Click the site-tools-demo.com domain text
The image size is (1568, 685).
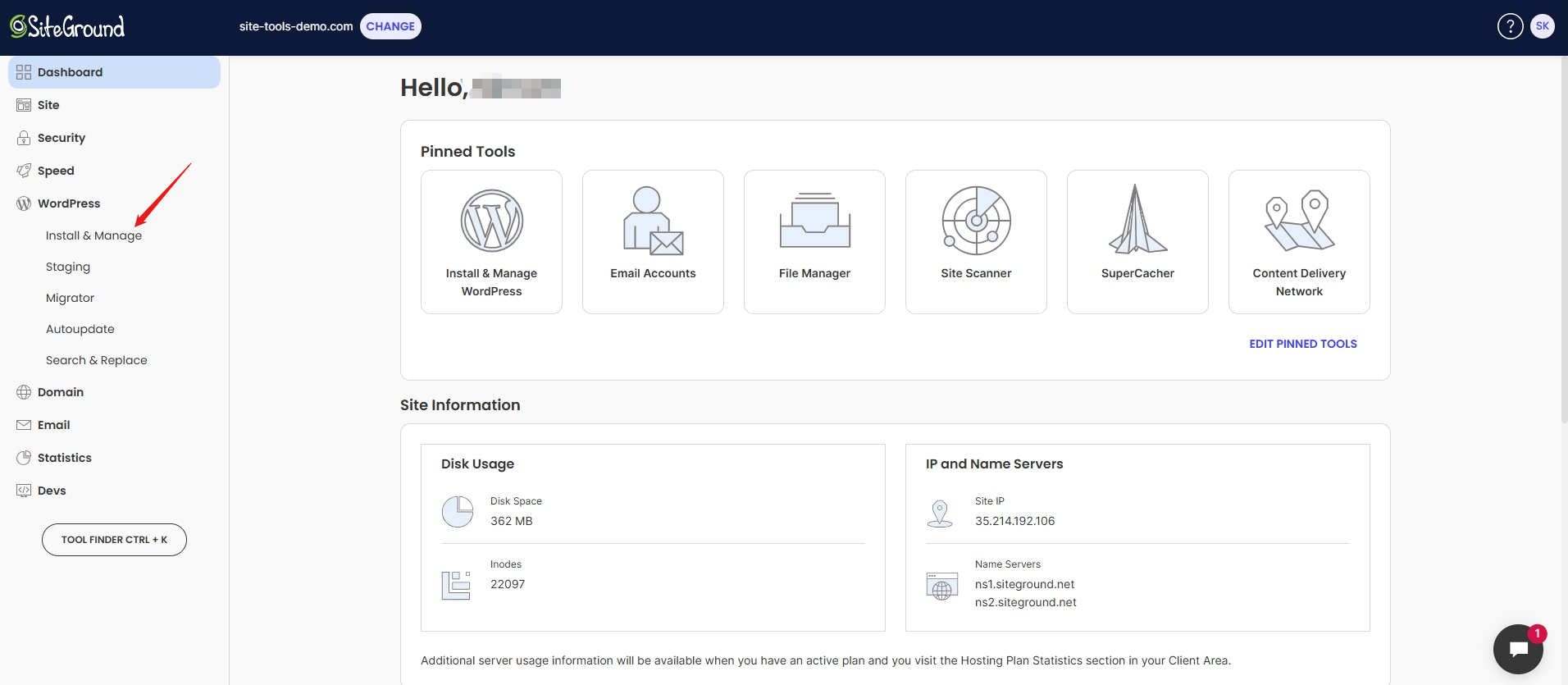296,26
